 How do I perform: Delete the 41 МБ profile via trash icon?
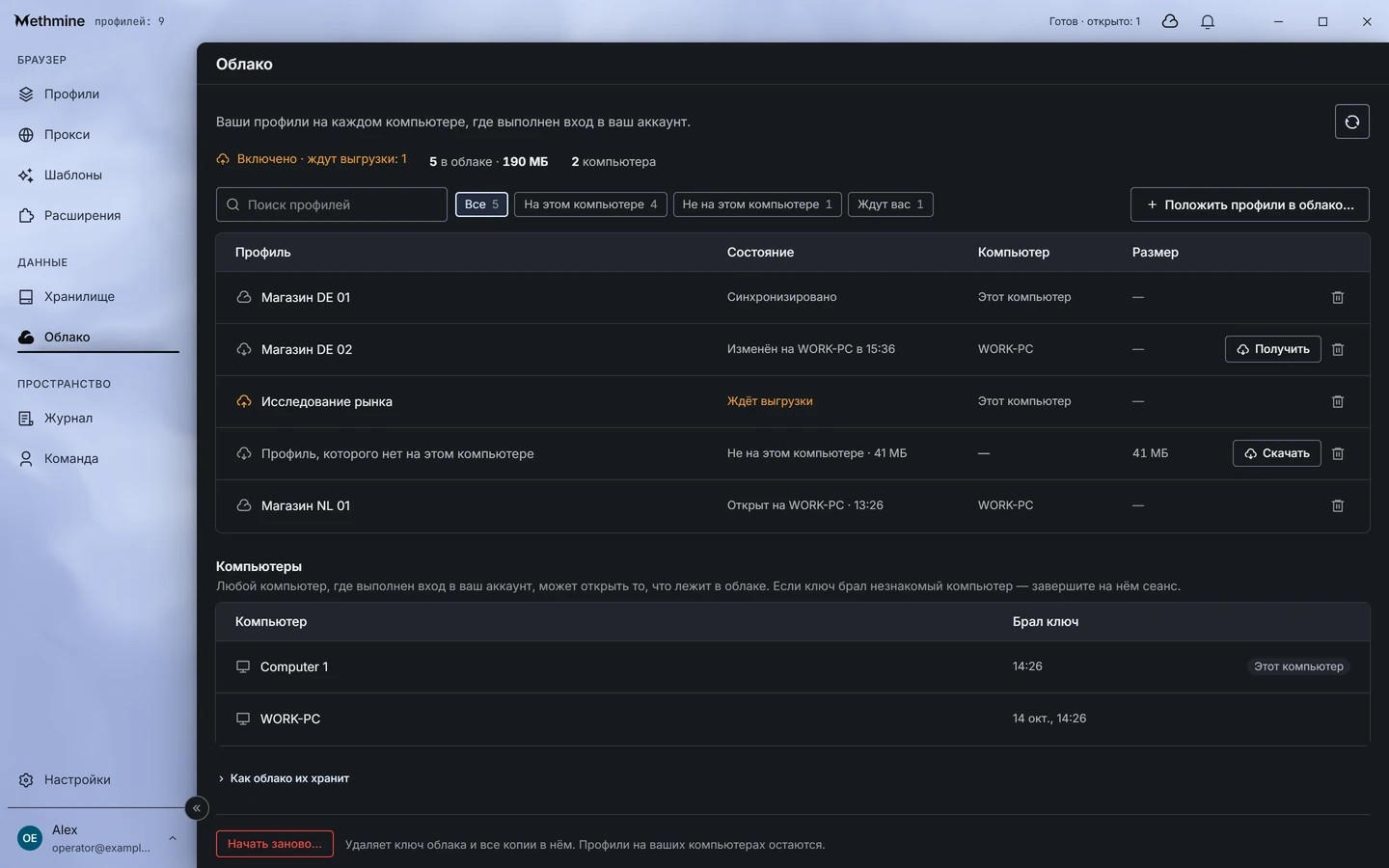1338,453
